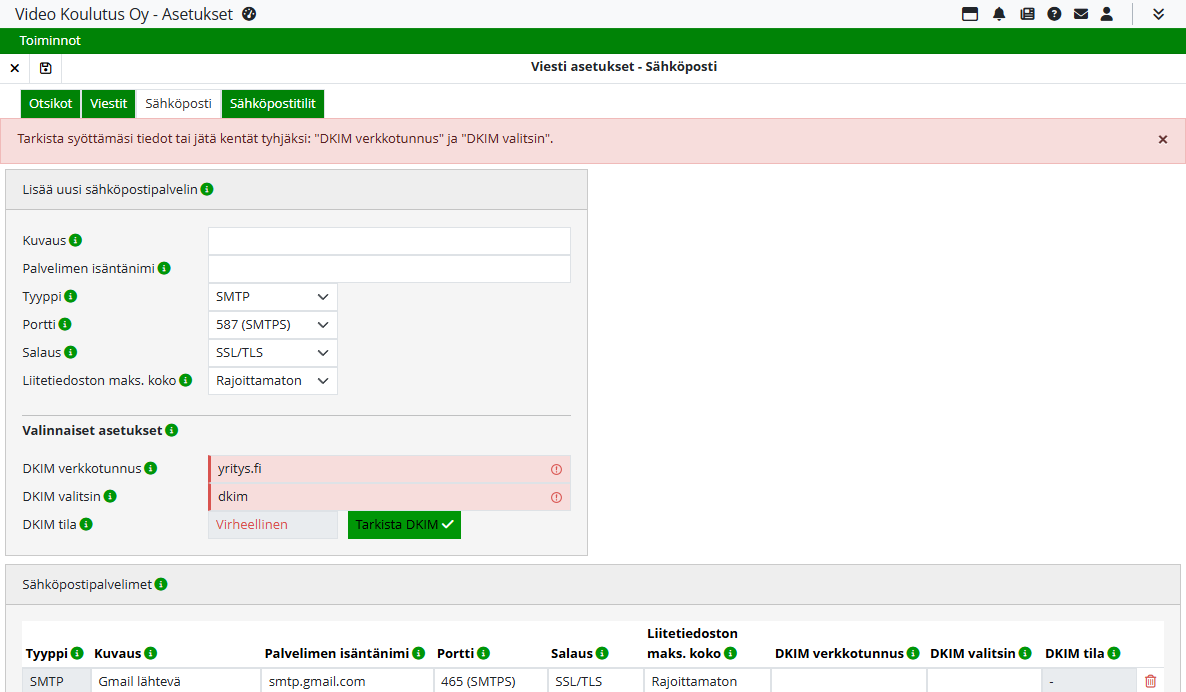The width and height of the screenshot is (1186, 692).
Task: Click into the Kuvaus text field
Action: (389, 241)
